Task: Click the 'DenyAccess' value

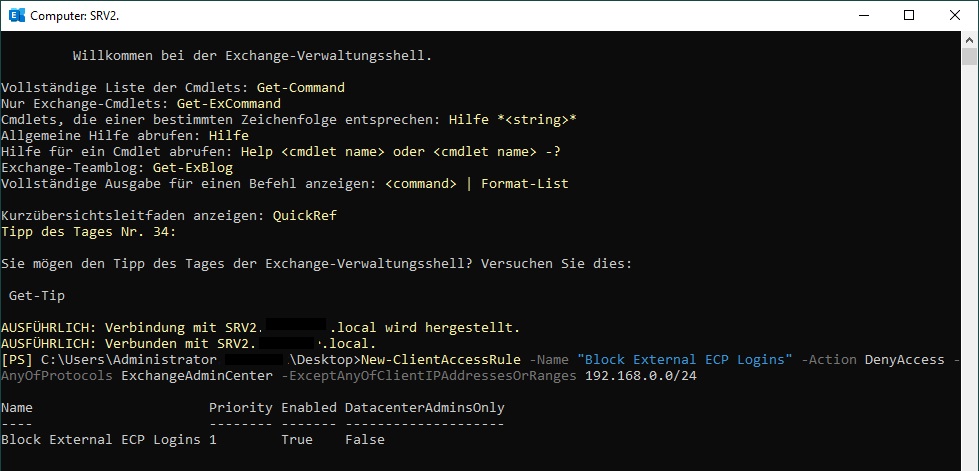Action: point(904,359)
